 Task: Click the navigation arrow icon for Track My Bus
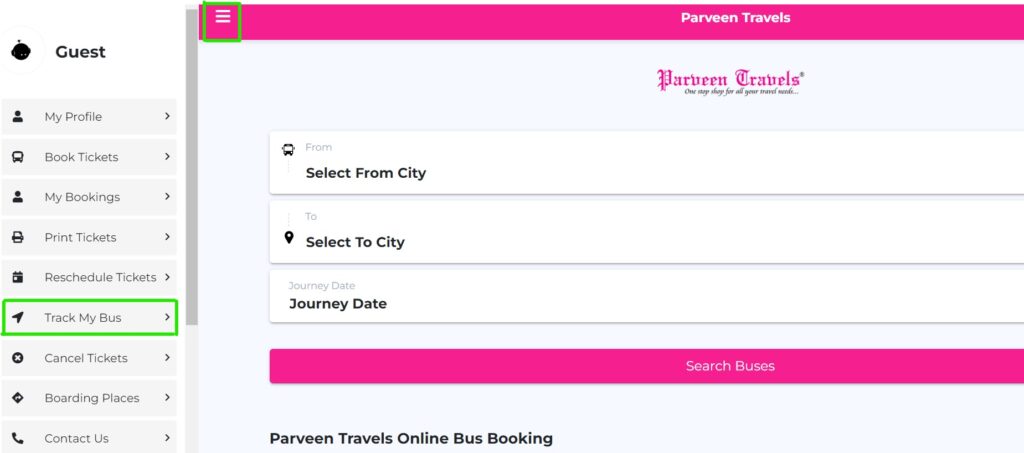coord(18,317)
